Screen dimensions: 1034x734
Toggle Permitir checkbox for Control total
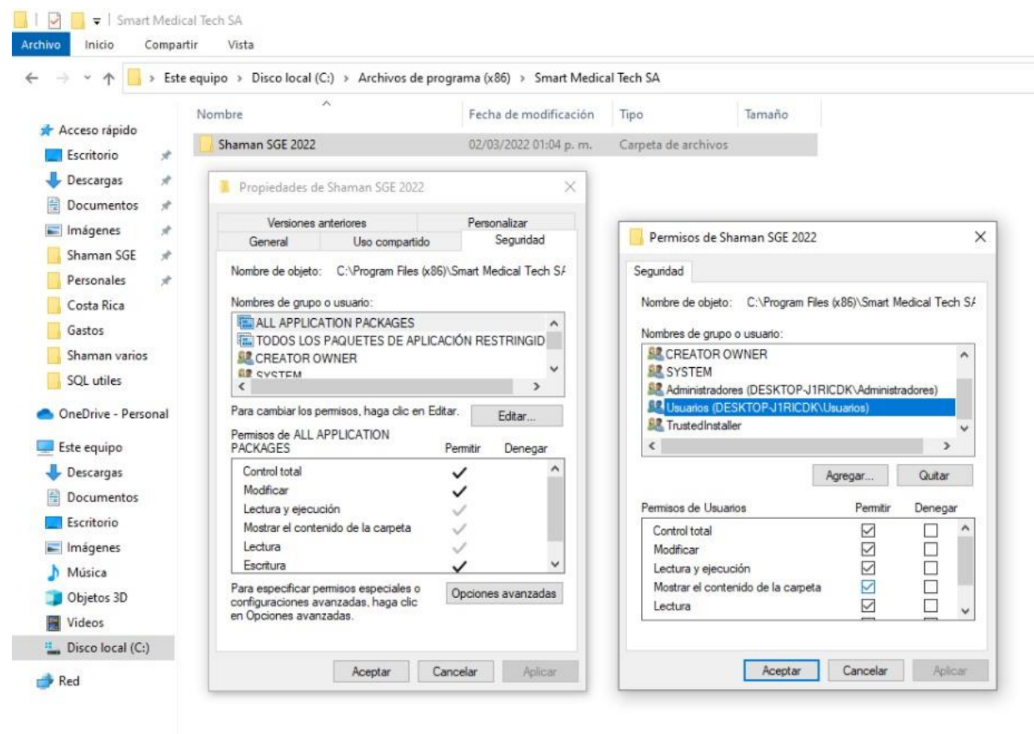click(868, 530)
